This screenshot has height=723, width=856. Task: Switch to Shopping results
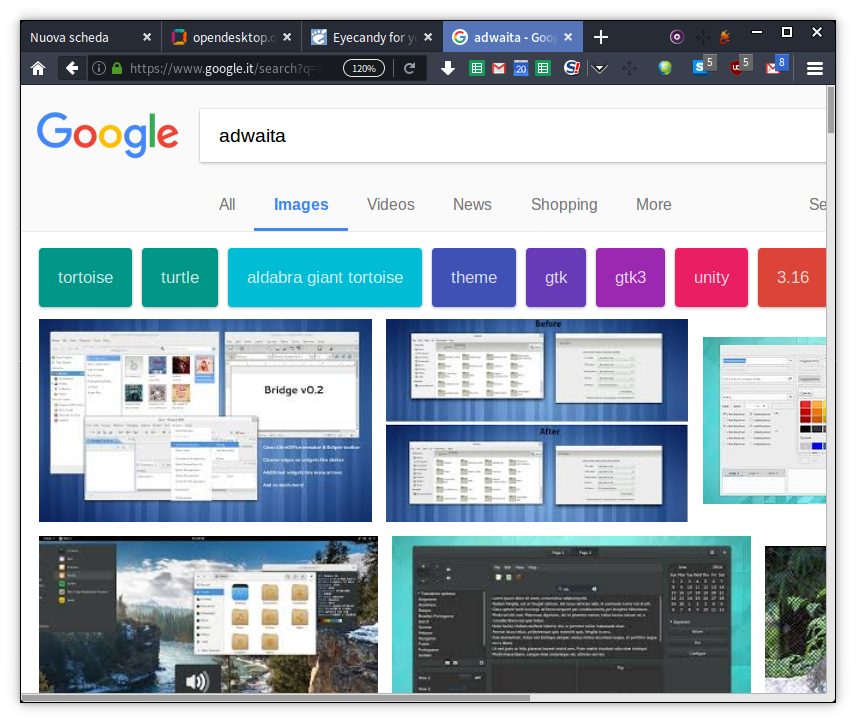tap(564, 204)
